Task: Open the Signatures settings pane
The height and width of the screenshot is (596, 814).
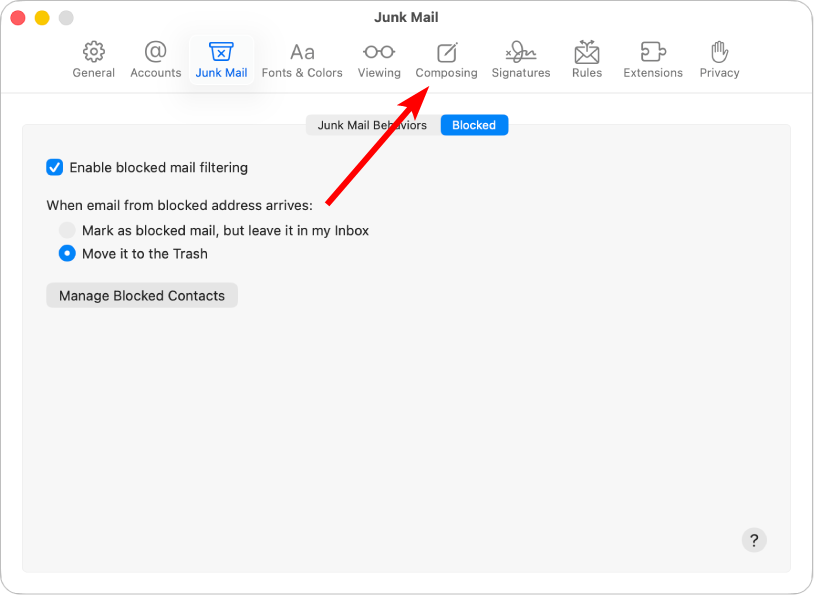Action: click(521, 59)
